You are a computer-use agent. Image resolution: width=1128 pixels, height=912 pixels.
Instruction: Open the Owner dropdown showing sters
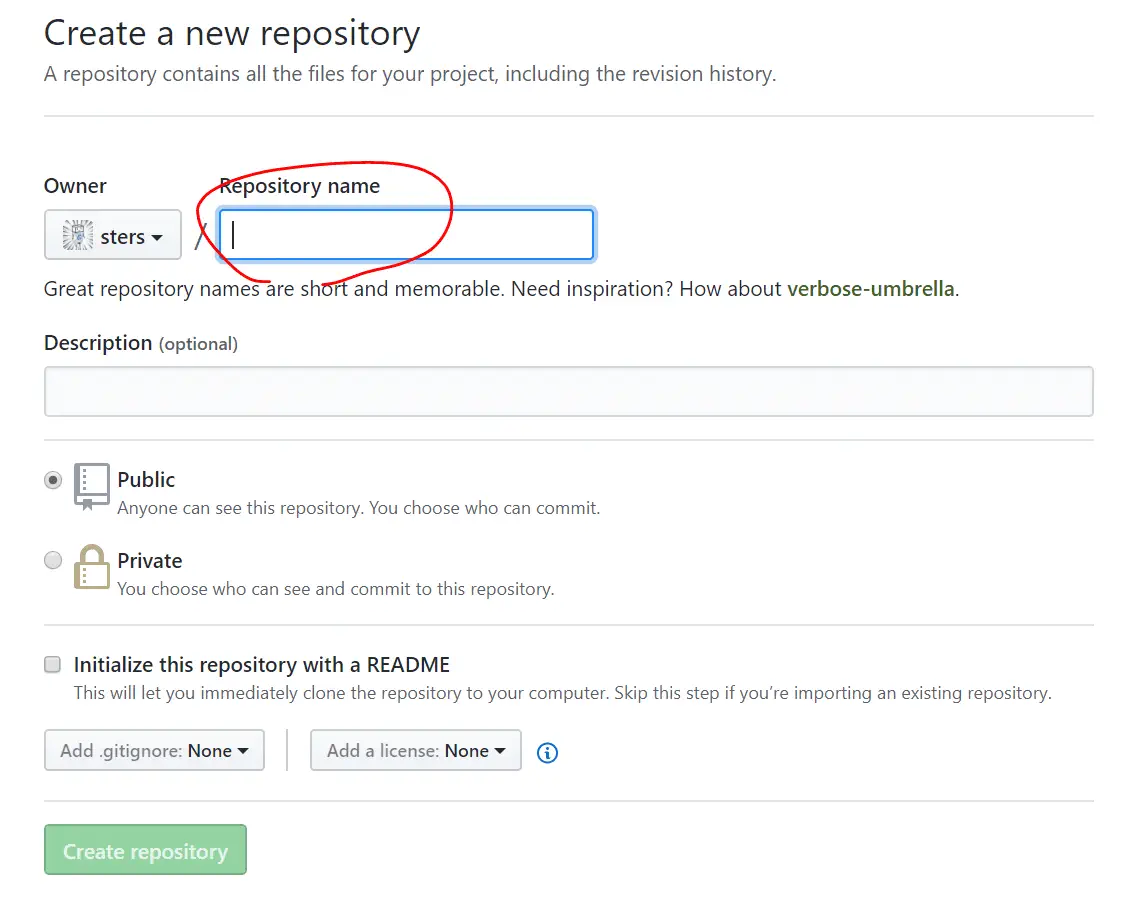113,236
